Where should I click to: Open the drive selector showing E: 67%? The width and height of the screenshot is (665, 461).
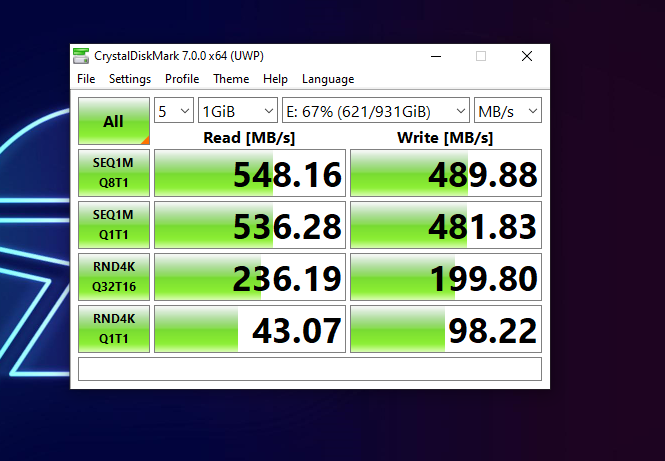pos(376,111)
